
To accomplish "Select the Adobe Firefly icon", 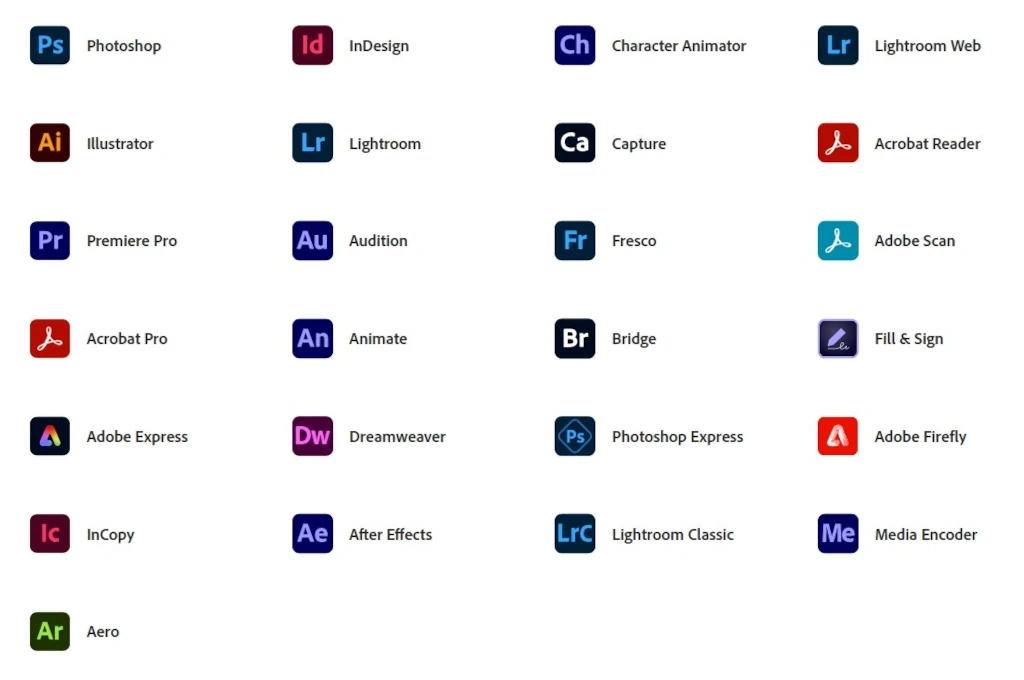I will pyautogui.click(x=836, y=436).
